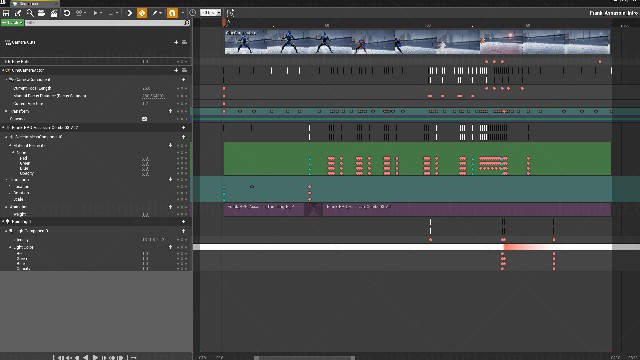Image resolution: width=640 pixels, height=360 pixels.
Task: Click plus icon on CameraComponent row
Action: (x=183, y=80)
